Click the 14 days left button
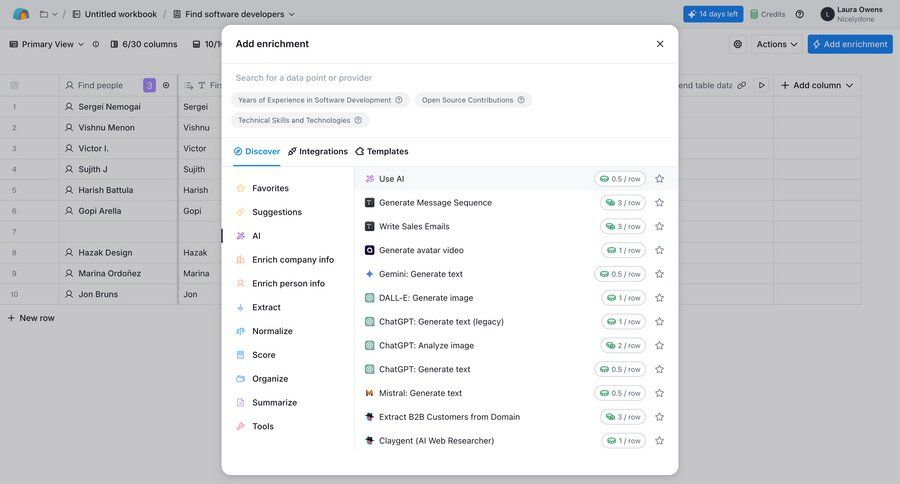This screenshot has width=900, height=484. click(713, 14)
